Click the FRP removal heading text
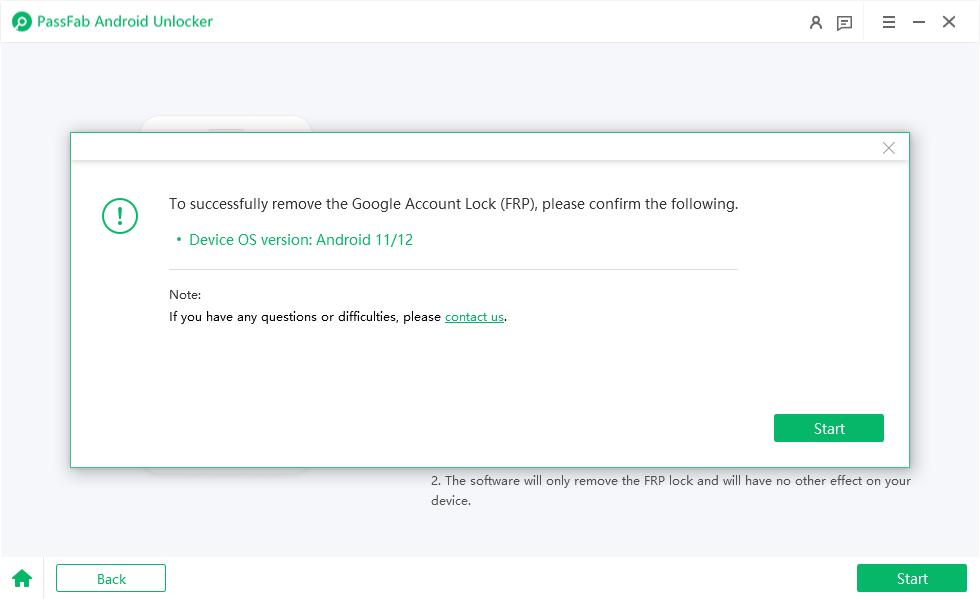The width and height of the screenshot is (980, 600). 453,204
